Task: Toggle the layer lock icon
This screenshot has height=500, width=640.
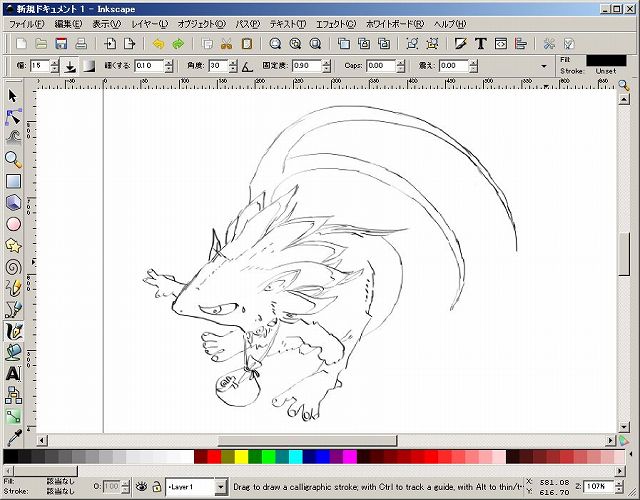Action: click(x=157, y=486)
